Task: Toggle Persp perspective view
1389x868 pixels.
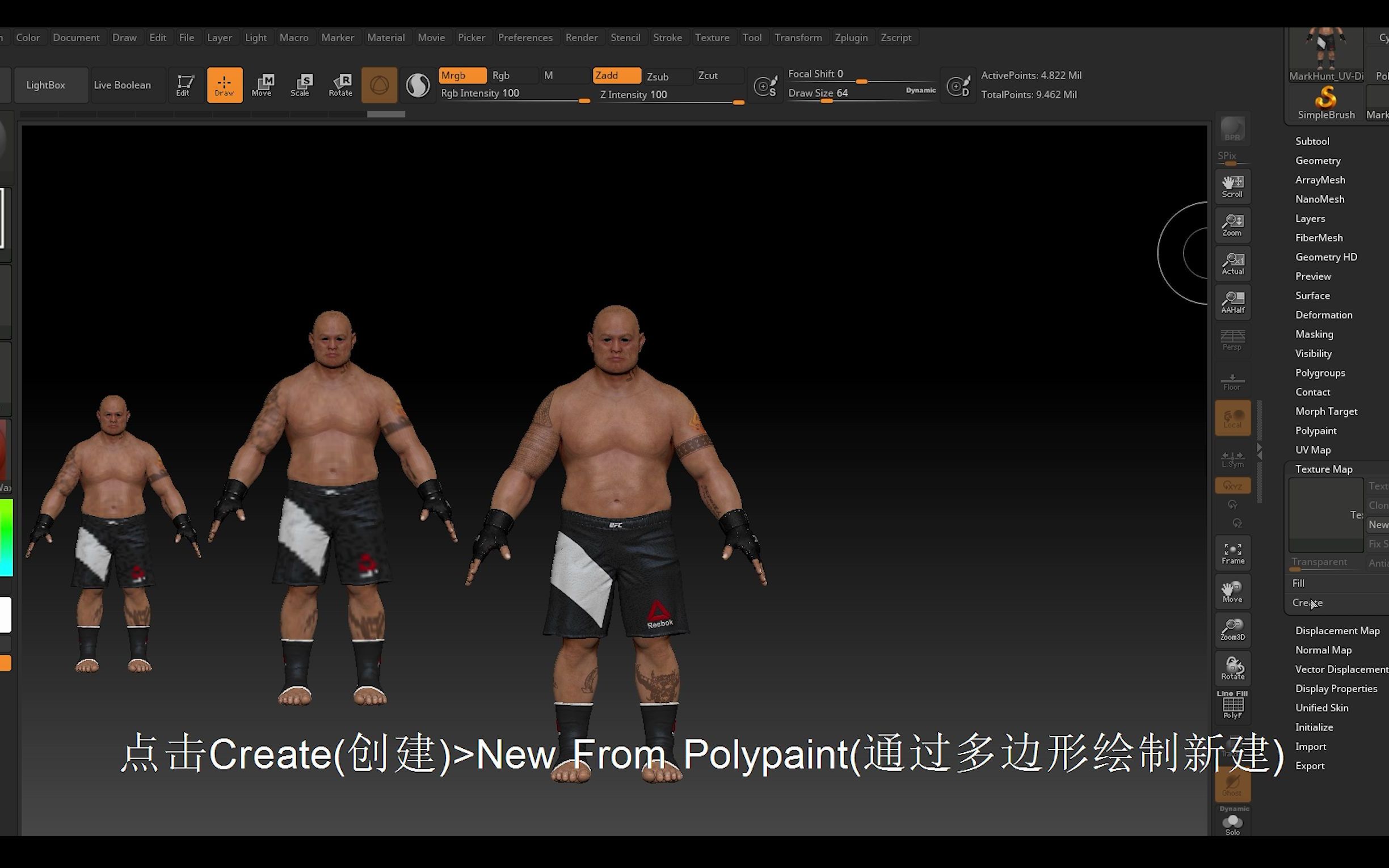Action: 1232,340
